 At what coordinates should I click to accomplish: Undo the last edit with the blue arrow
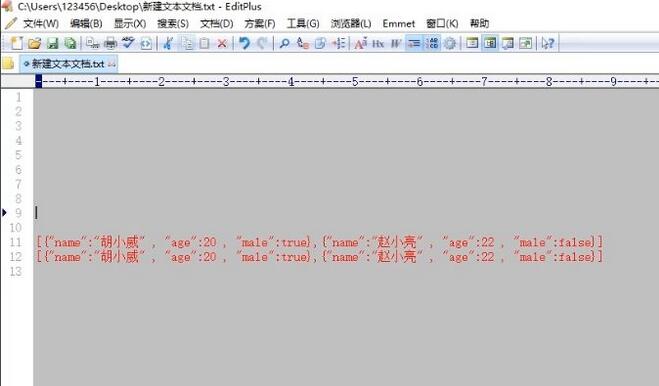(244, 43)
